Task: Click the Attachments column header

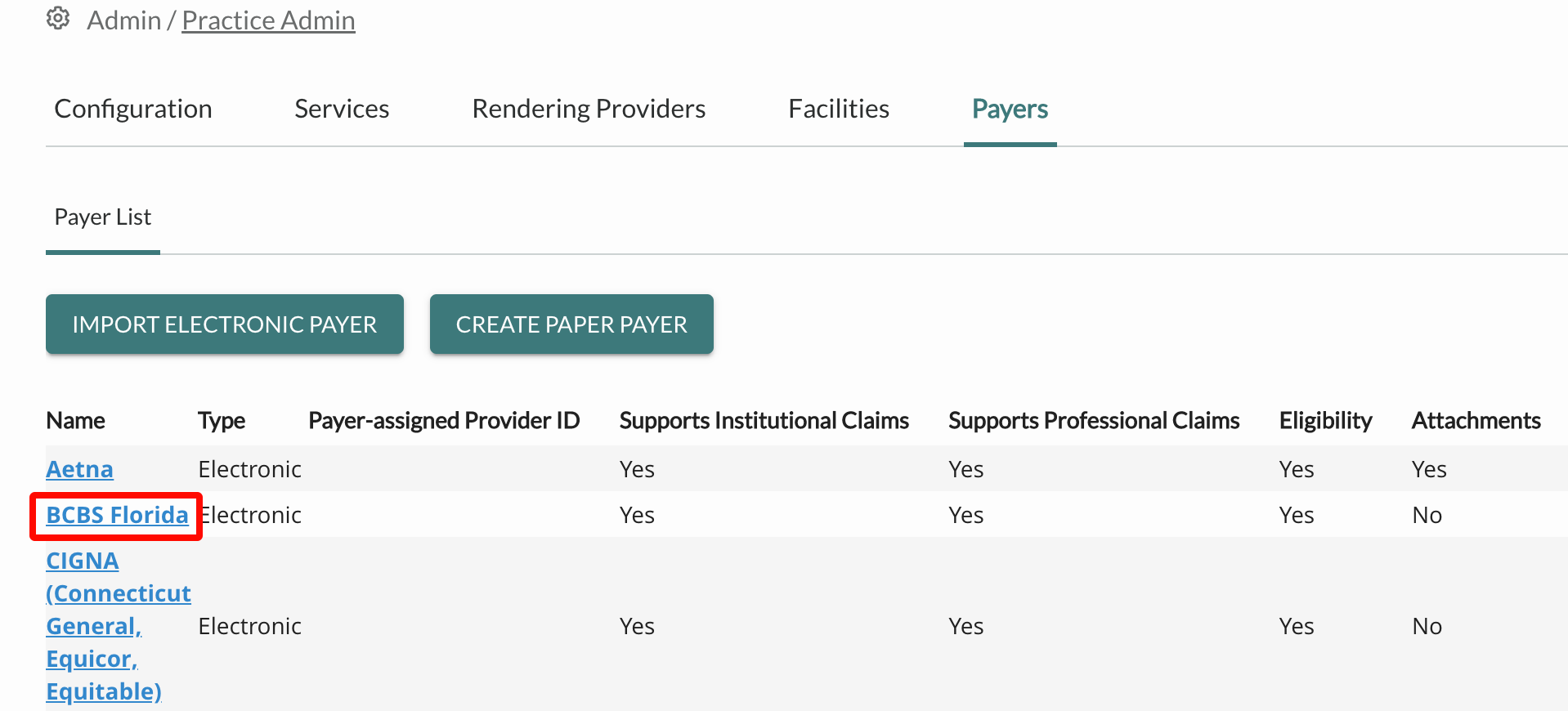Action: (x=1476, y=421)
